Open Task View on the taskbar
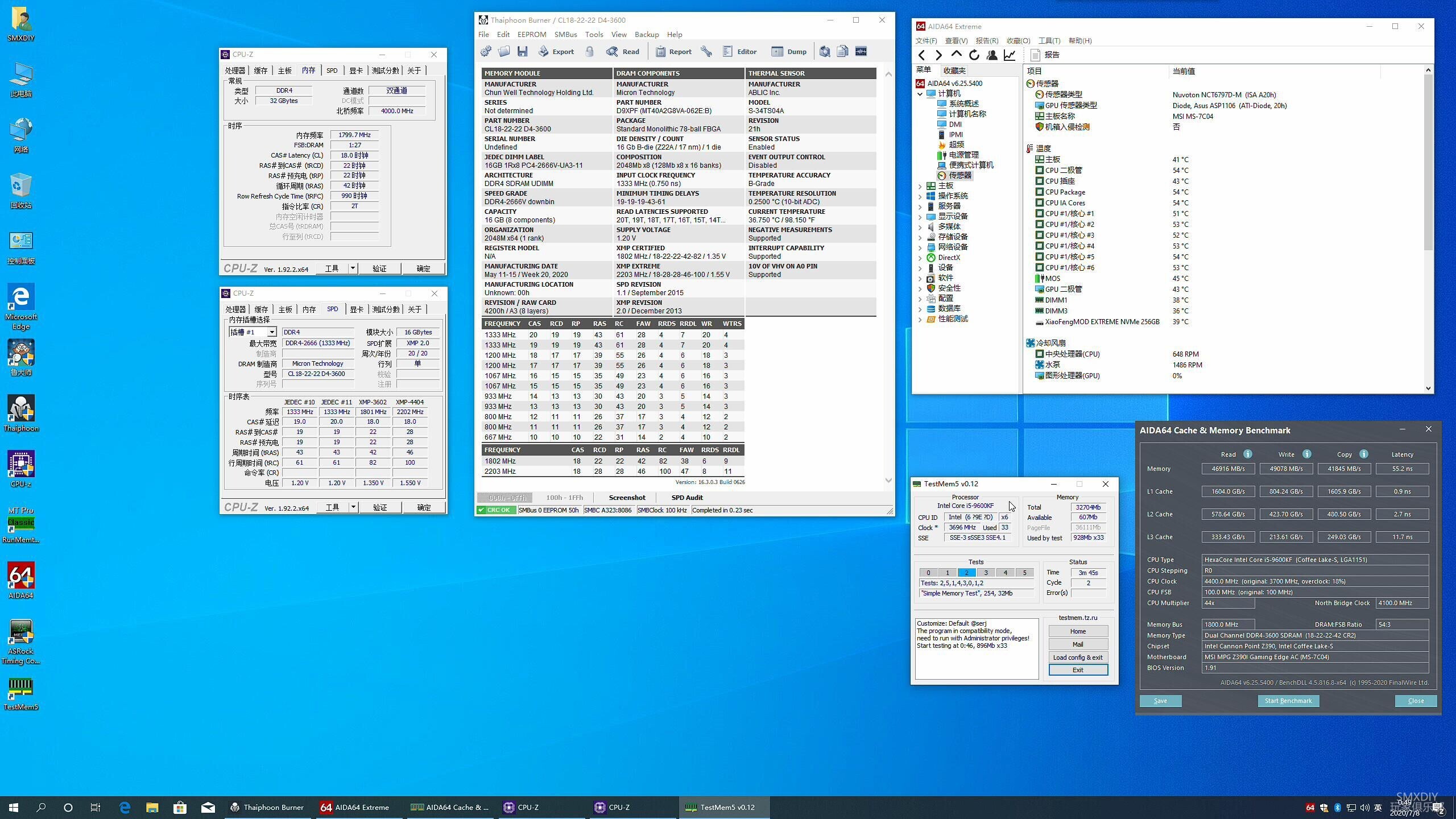This screenshot has height=819, width=1456. pos(96,807)
